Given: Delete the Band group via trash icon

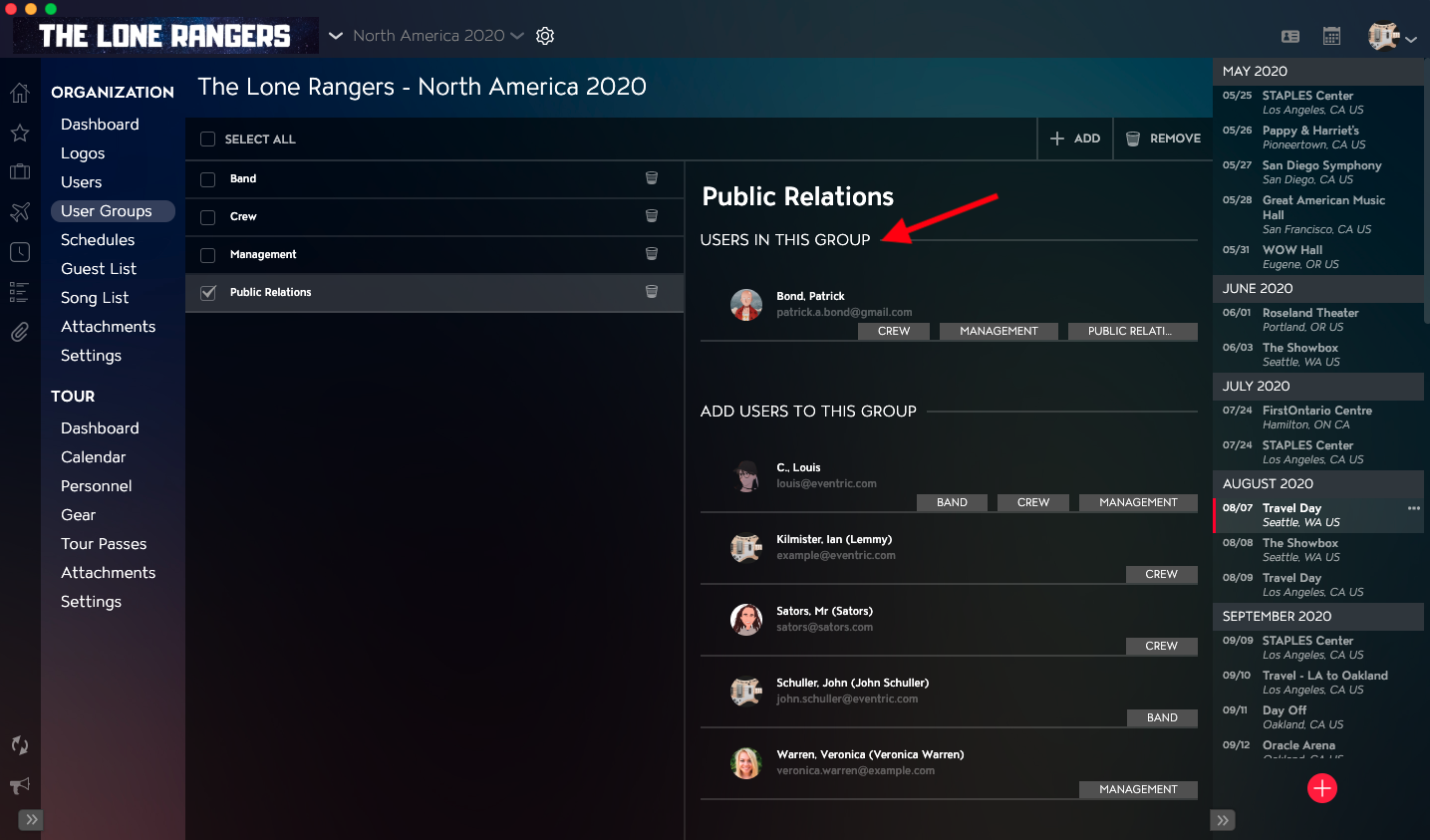Looking at the screenshot, I should point(652,178).
